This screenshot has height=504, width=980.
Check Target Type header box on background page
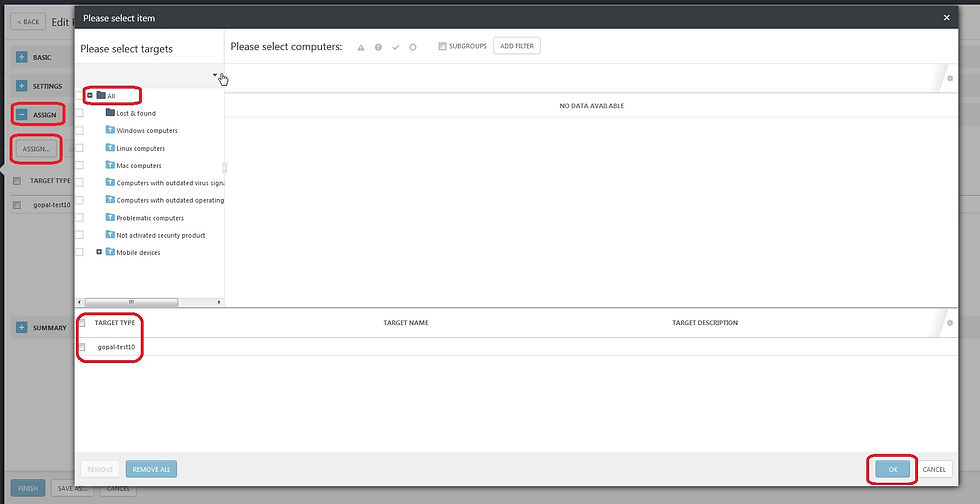[17, 181]
